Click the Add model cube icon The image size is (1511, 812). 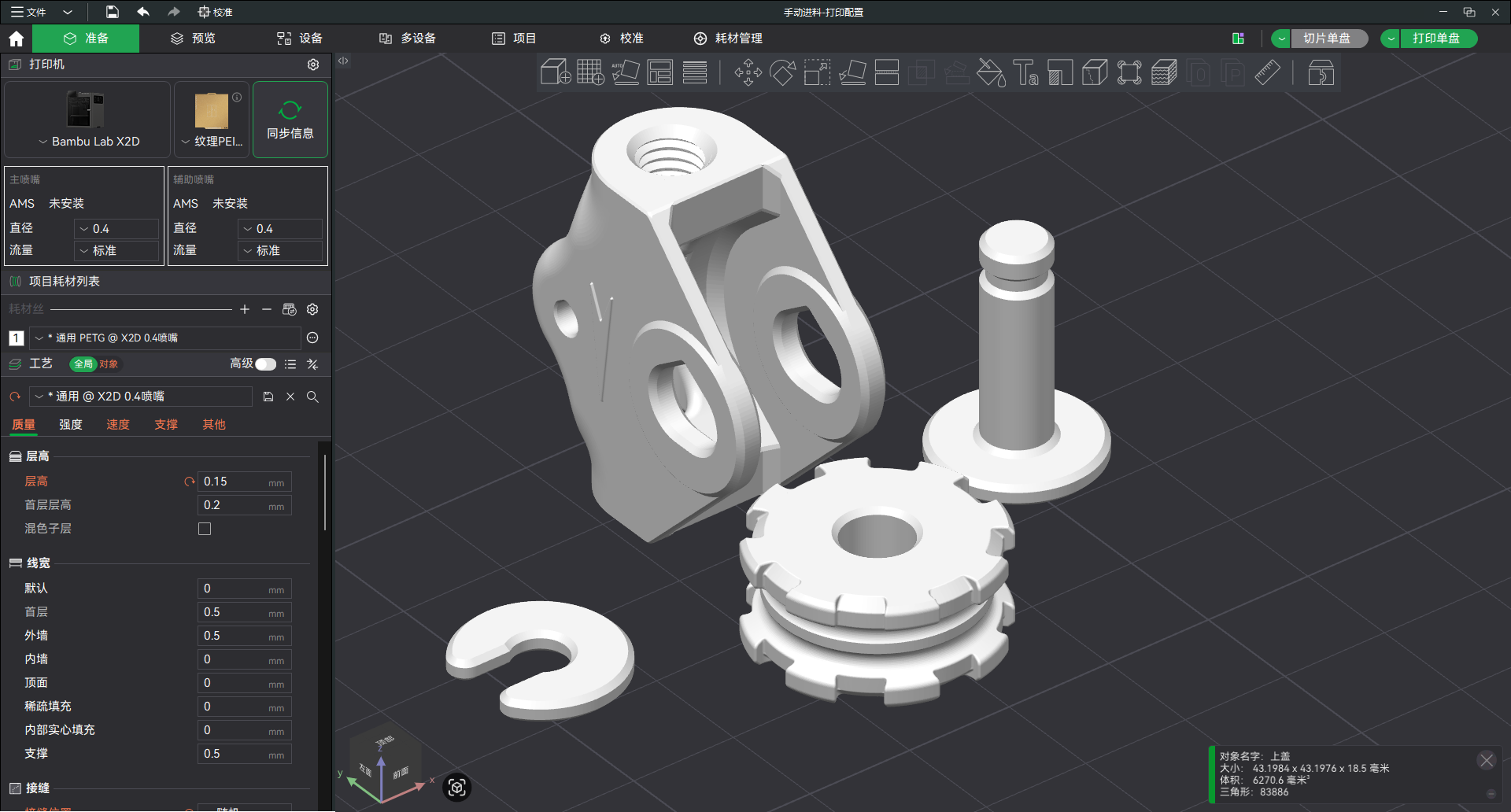coord(556,72)
